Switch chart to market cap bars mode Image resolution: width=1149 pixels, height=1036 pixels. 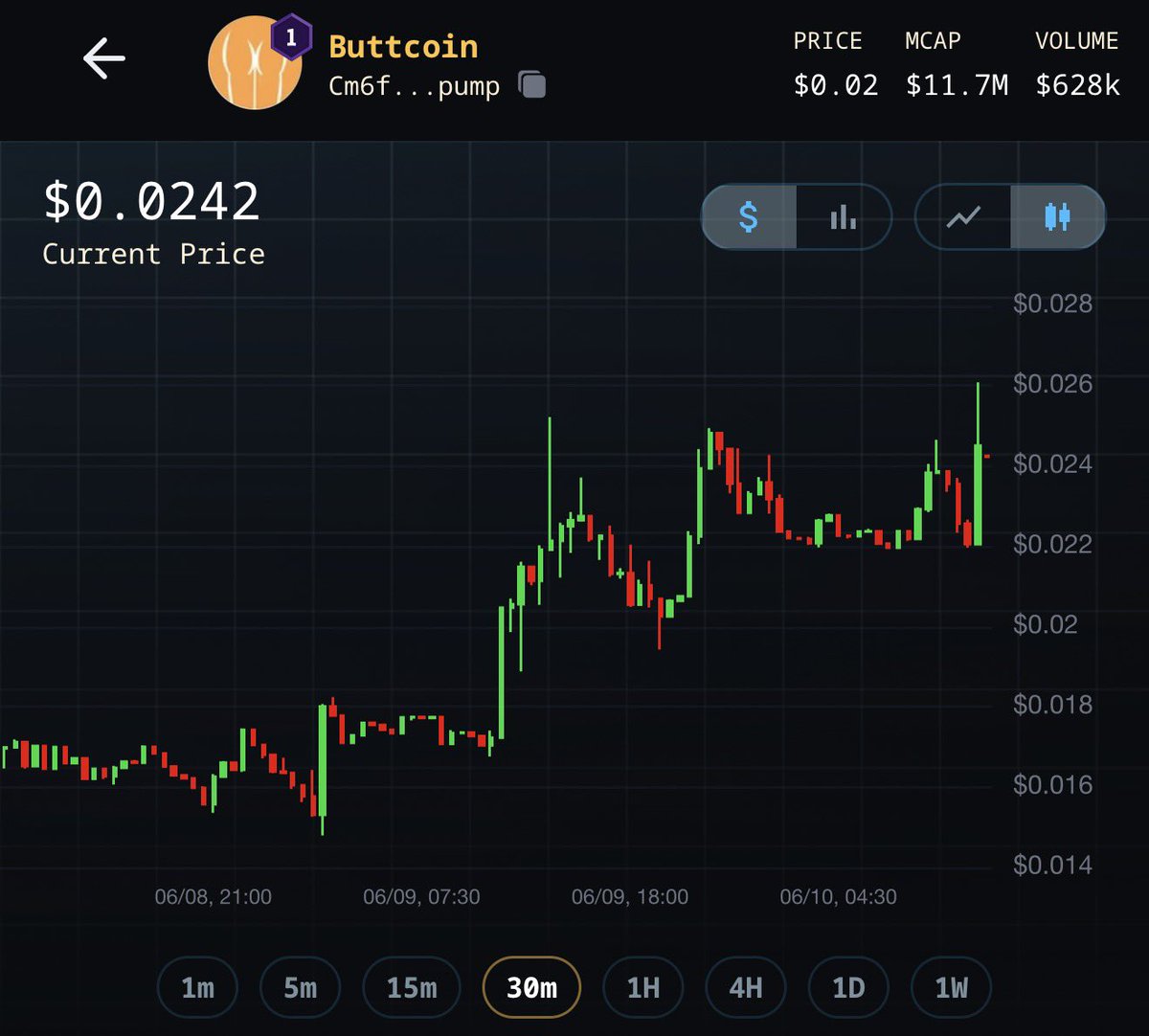click(x=844, y=217)
